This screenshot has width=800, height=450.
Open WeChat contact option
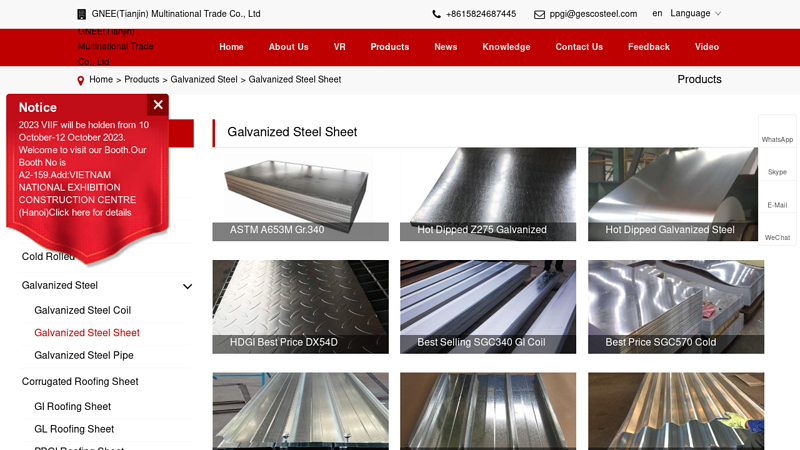tap(777, 238)
